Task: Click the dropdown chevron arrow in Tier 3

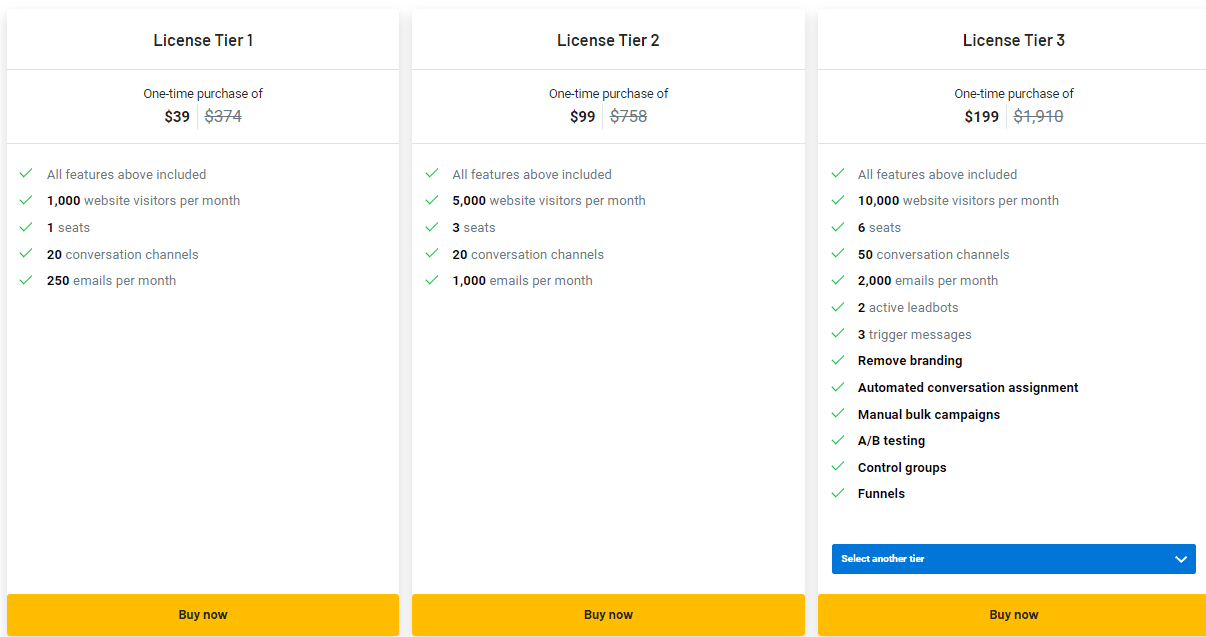Action: pos(1181,559)
